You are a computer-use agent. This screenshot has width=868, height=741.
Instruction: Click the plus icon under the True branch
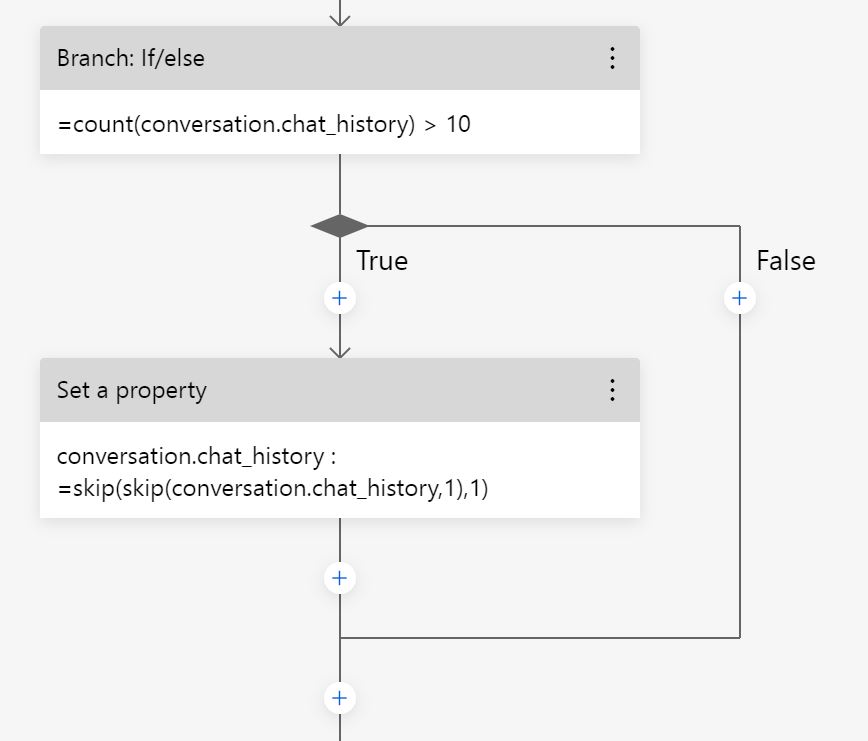click(340, 297)
